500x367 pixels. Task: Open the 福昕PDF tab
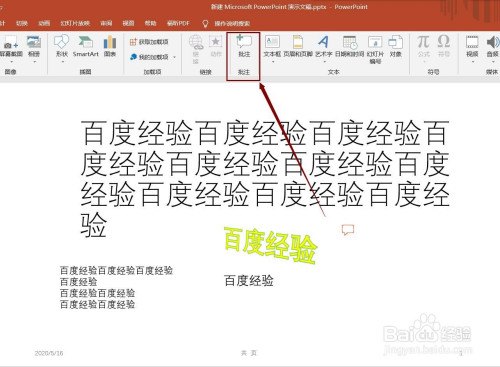[178, 23]
